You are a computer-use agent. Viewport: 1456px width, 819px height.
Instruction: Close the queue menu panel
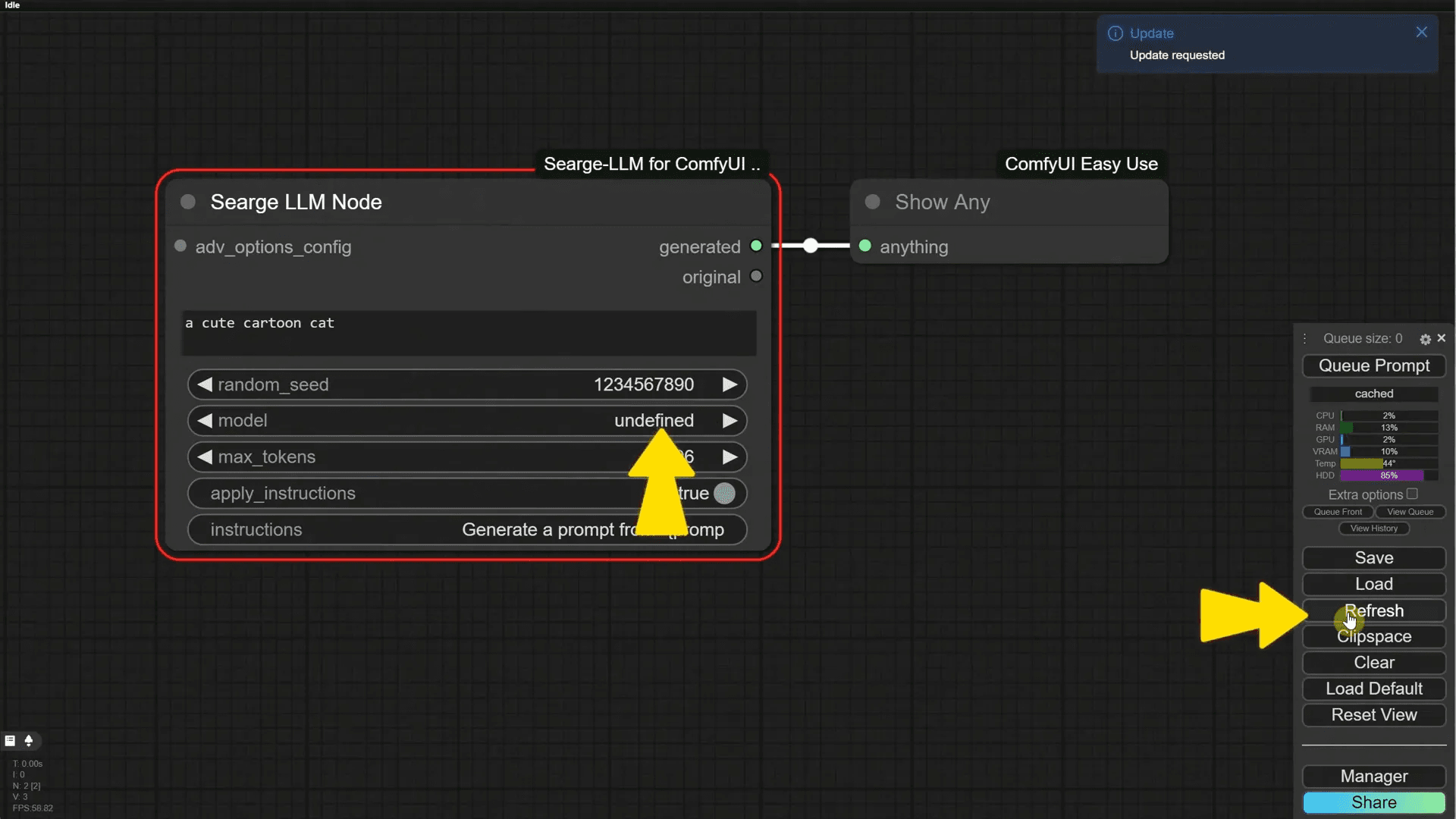point(1442,338)
